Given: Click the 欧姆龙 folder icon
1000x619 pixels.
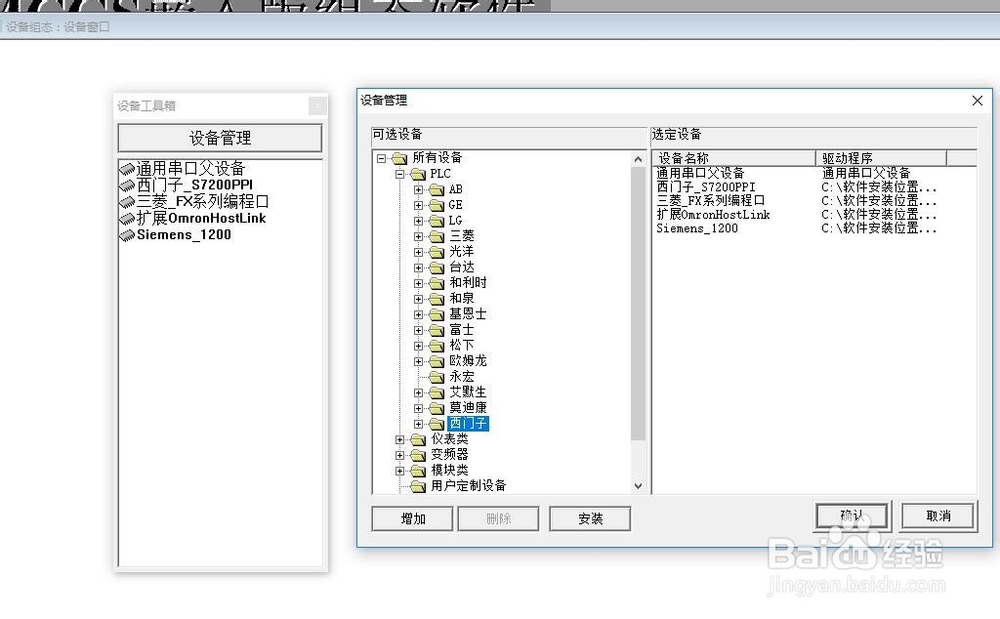Looking at the screenshot, I should click(x=437, y=361).
